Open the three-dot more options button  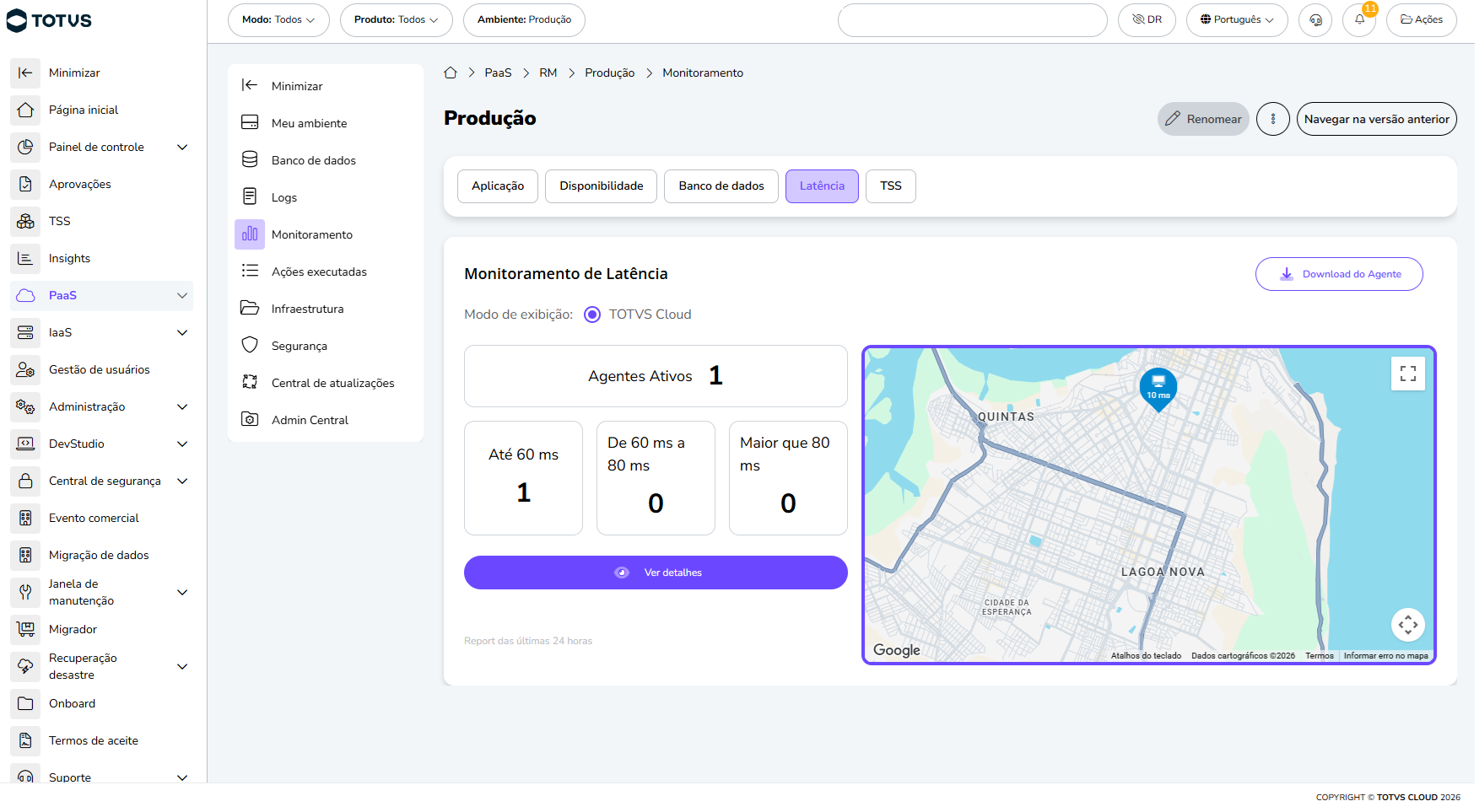[1273, 119]
